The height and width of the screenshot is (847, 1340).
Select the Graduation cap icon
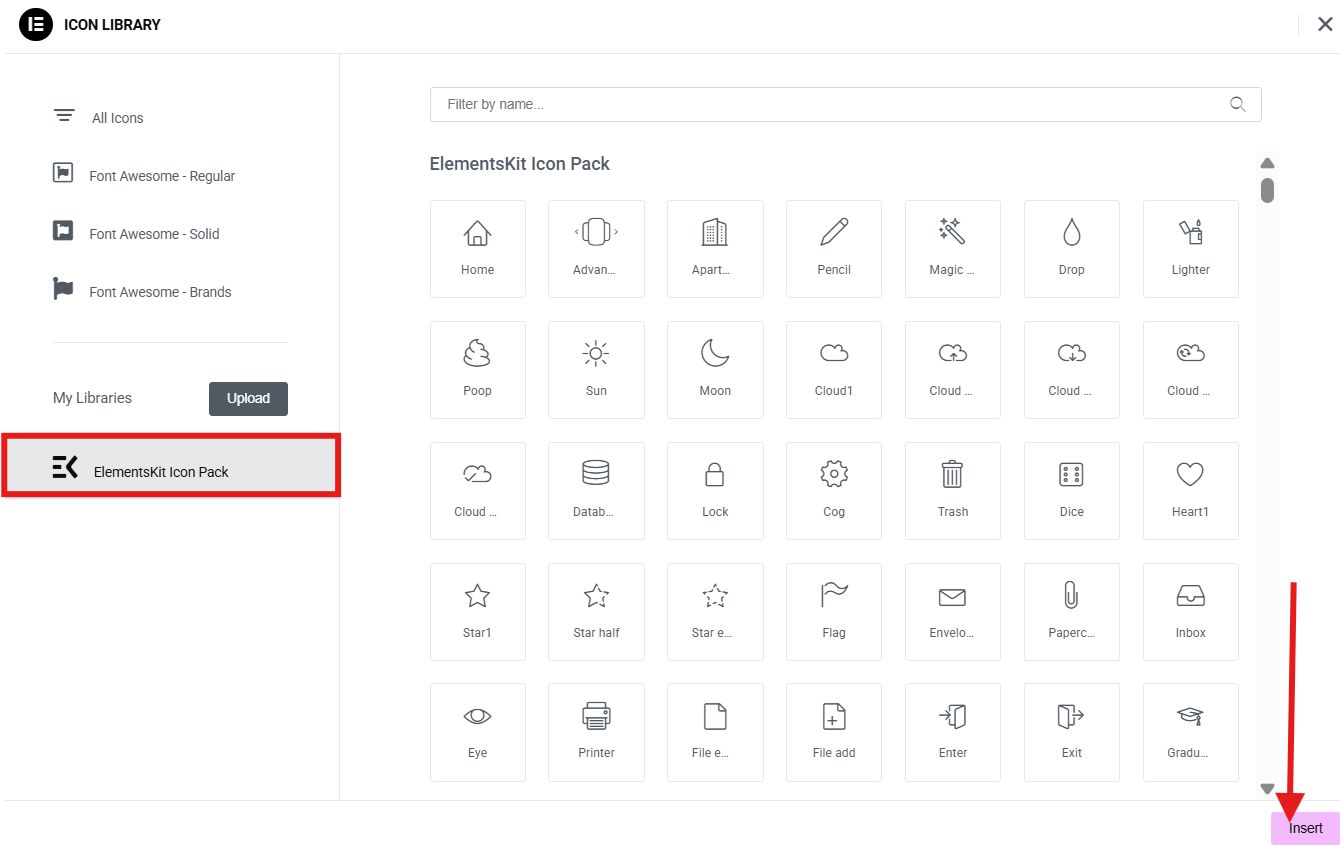(1190, 731)
